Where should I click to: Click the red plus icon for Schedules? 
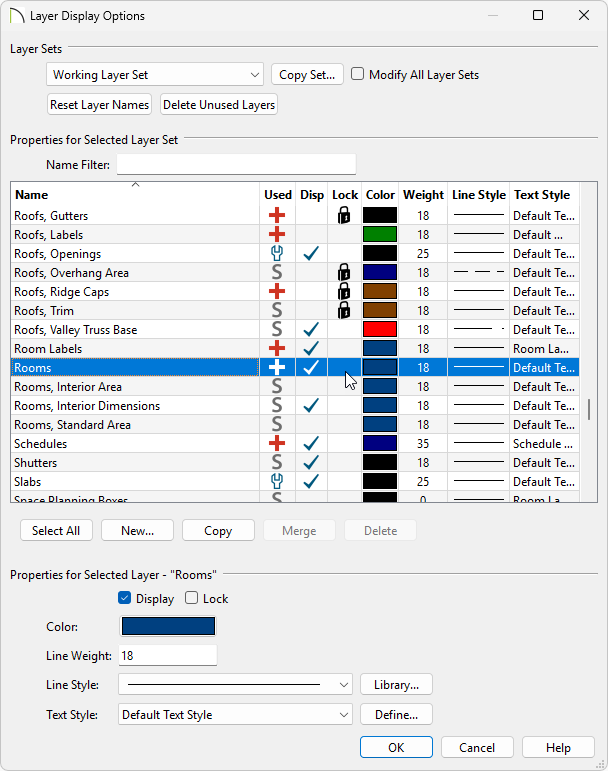click(277, 443)
